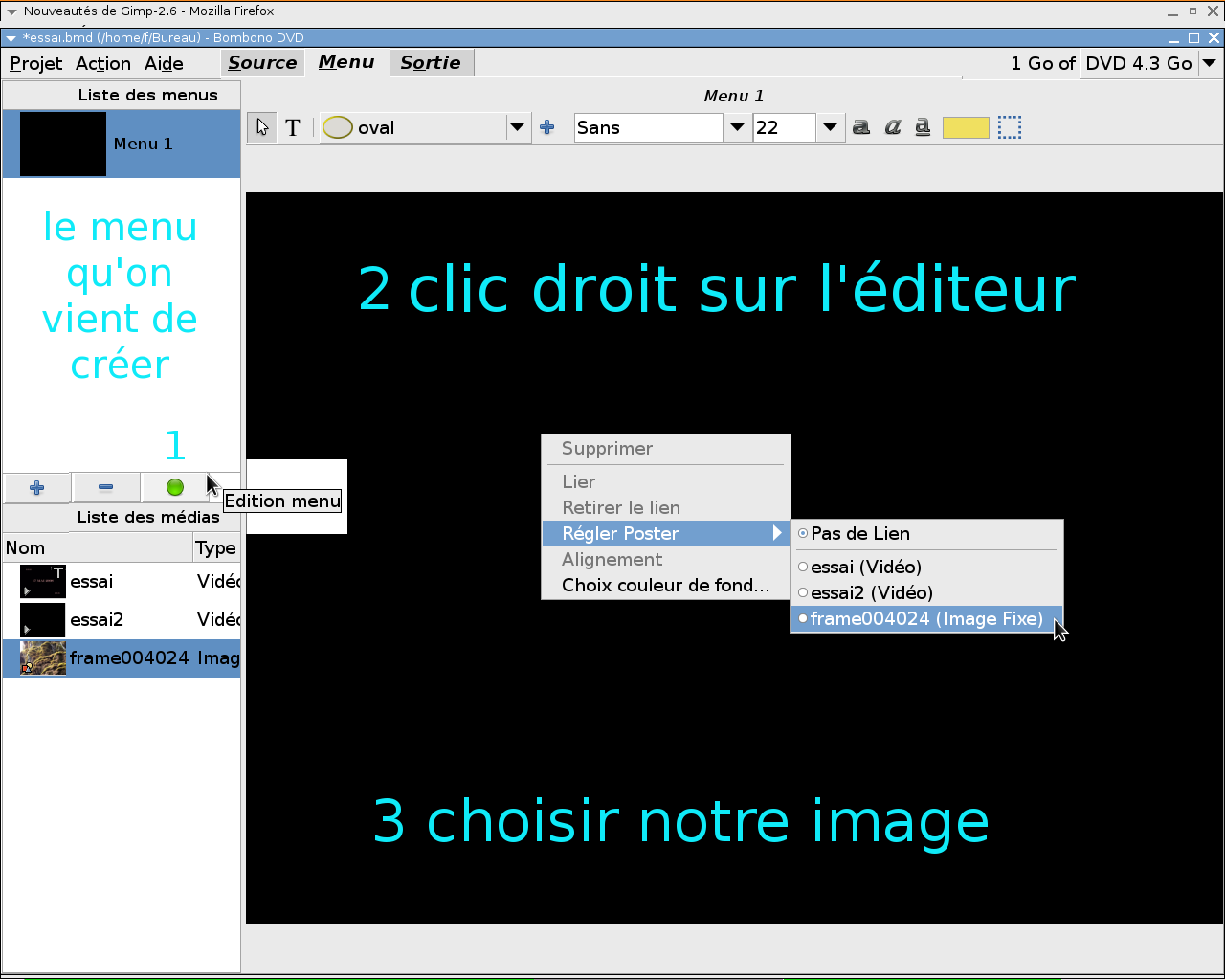The image size is (1225, 980).
Task: Toggle underline text formatting icon
Action: tap(923, 127)
